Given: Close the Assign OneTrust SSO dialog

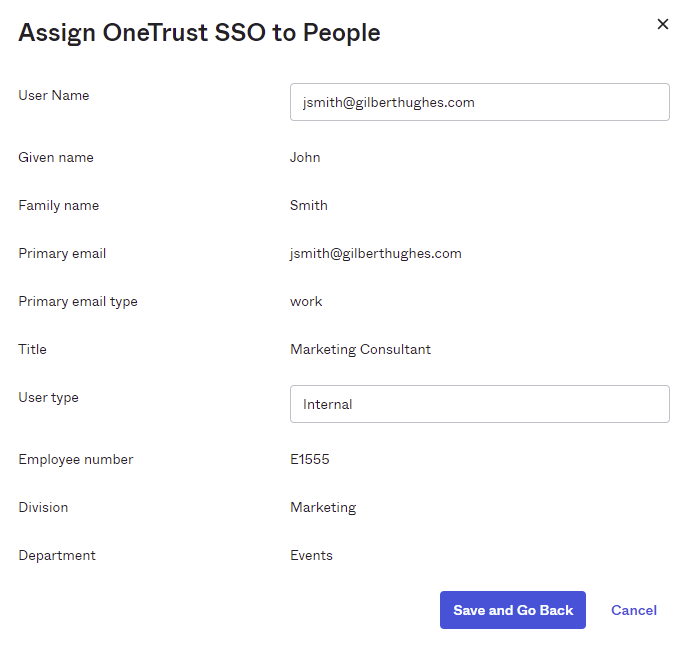Looking at the screenshot, I should [x=663, y=24].
